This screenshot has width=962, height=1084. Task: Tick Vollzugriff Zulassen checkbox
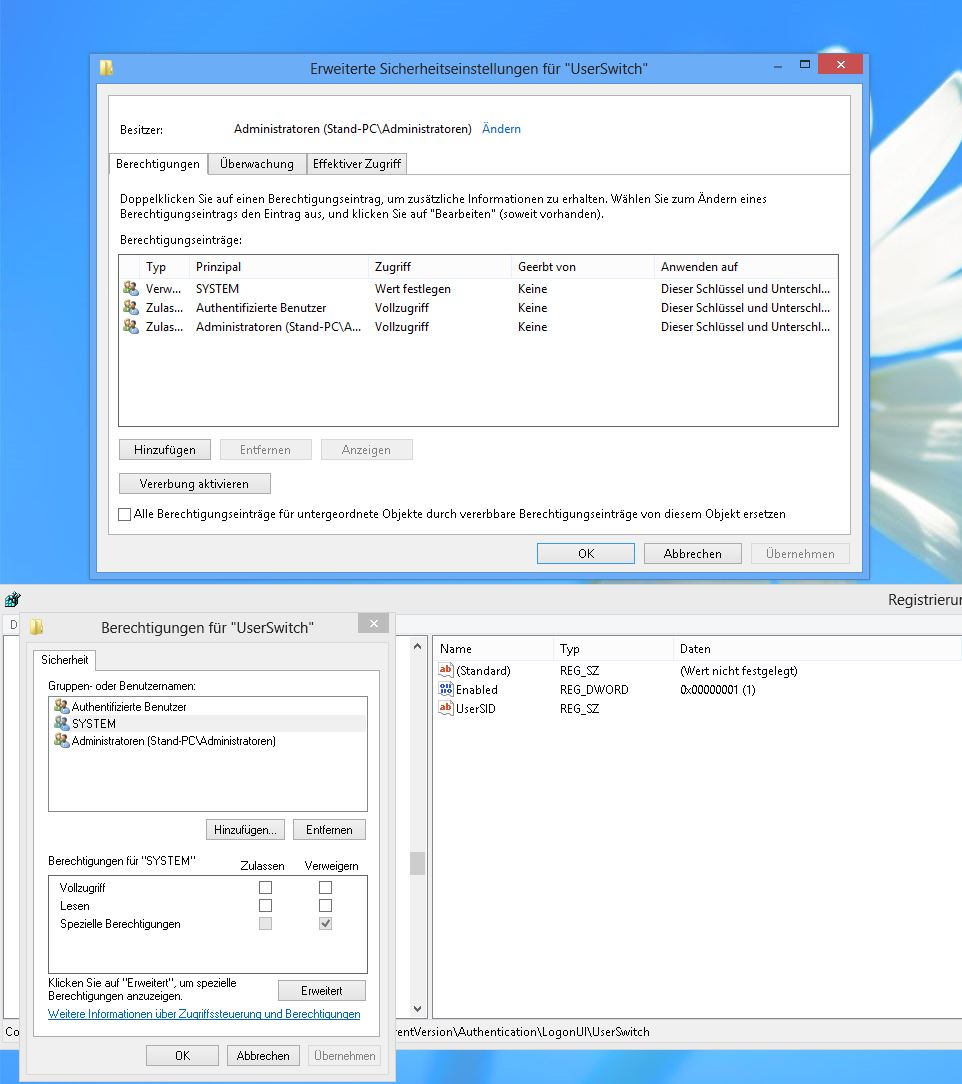pyautogui.click(x=265, y=887)
